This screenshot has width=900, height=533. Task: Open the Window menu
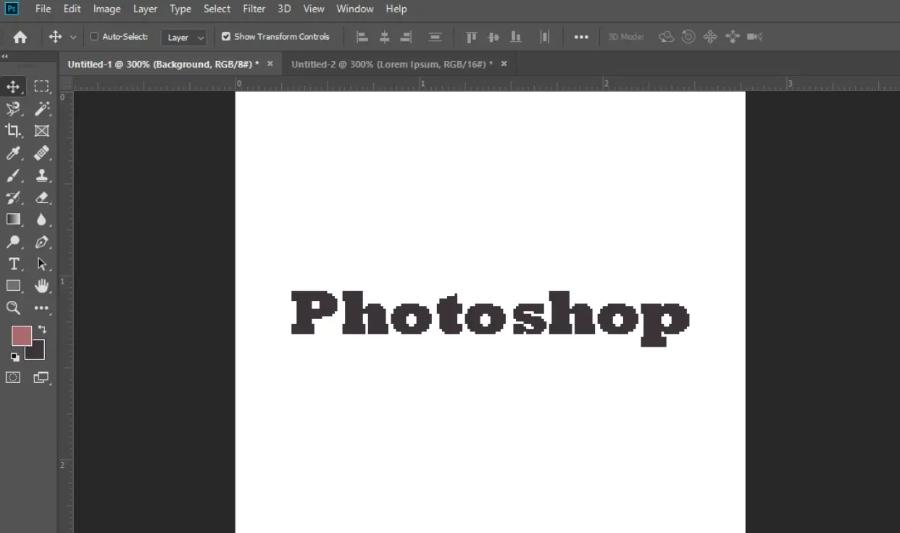355,9
